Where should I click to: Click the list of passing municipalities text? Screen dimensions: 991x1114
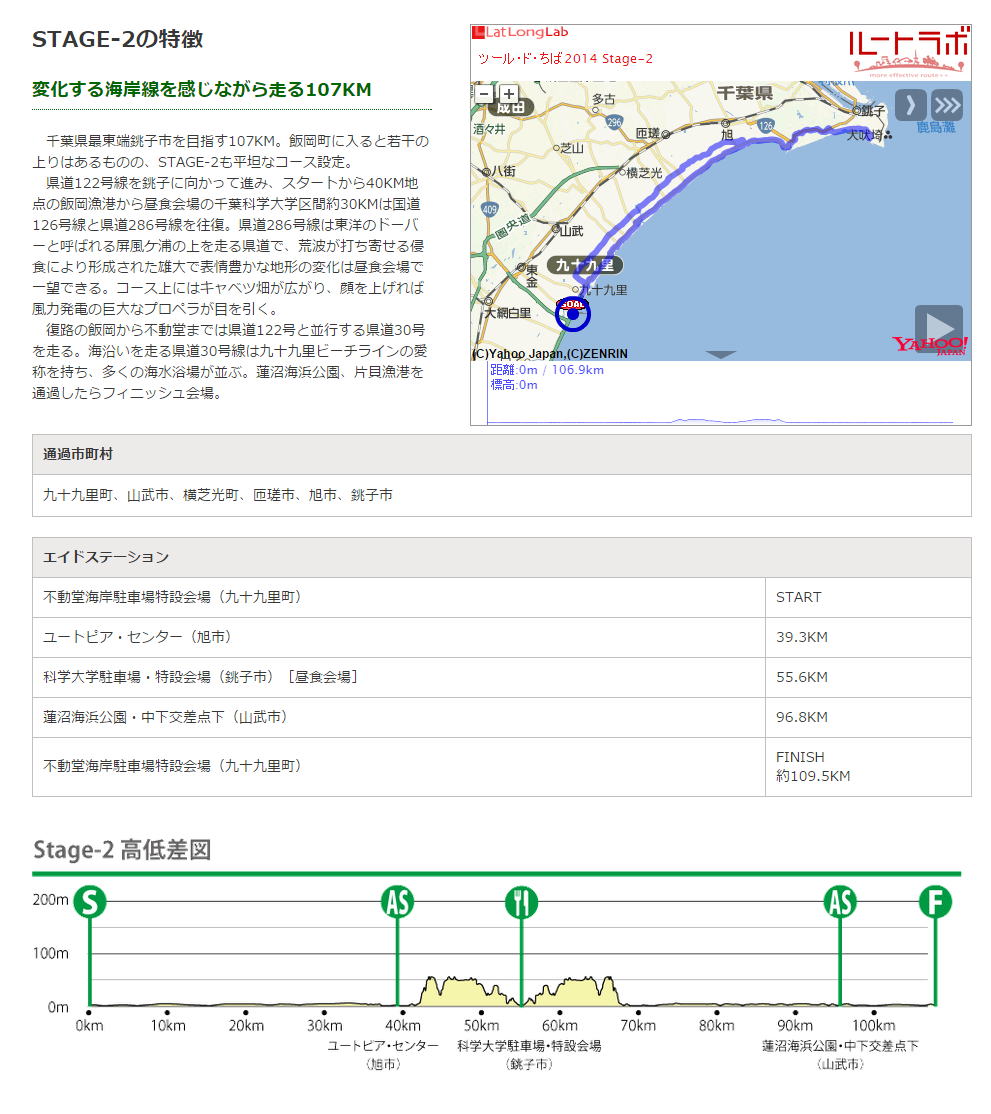(x=217, y=495)
